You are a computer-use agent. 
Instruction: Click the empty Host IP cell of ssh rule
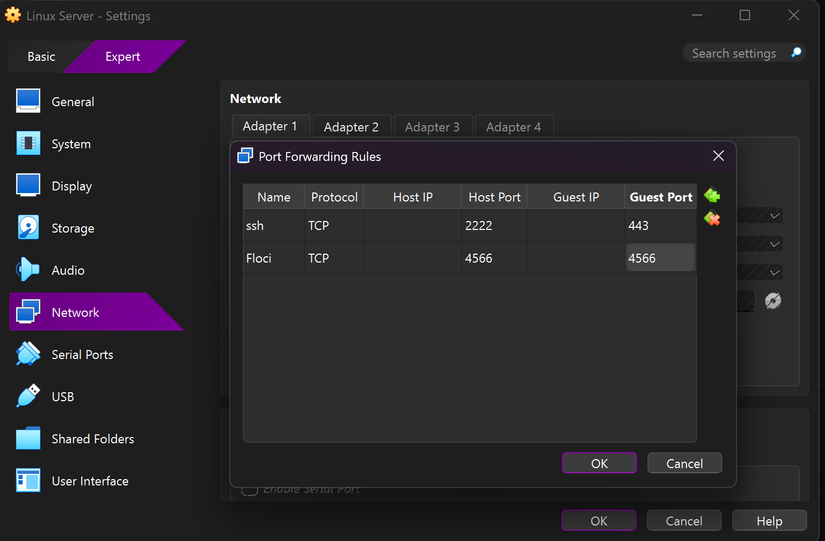click(412, 225)
